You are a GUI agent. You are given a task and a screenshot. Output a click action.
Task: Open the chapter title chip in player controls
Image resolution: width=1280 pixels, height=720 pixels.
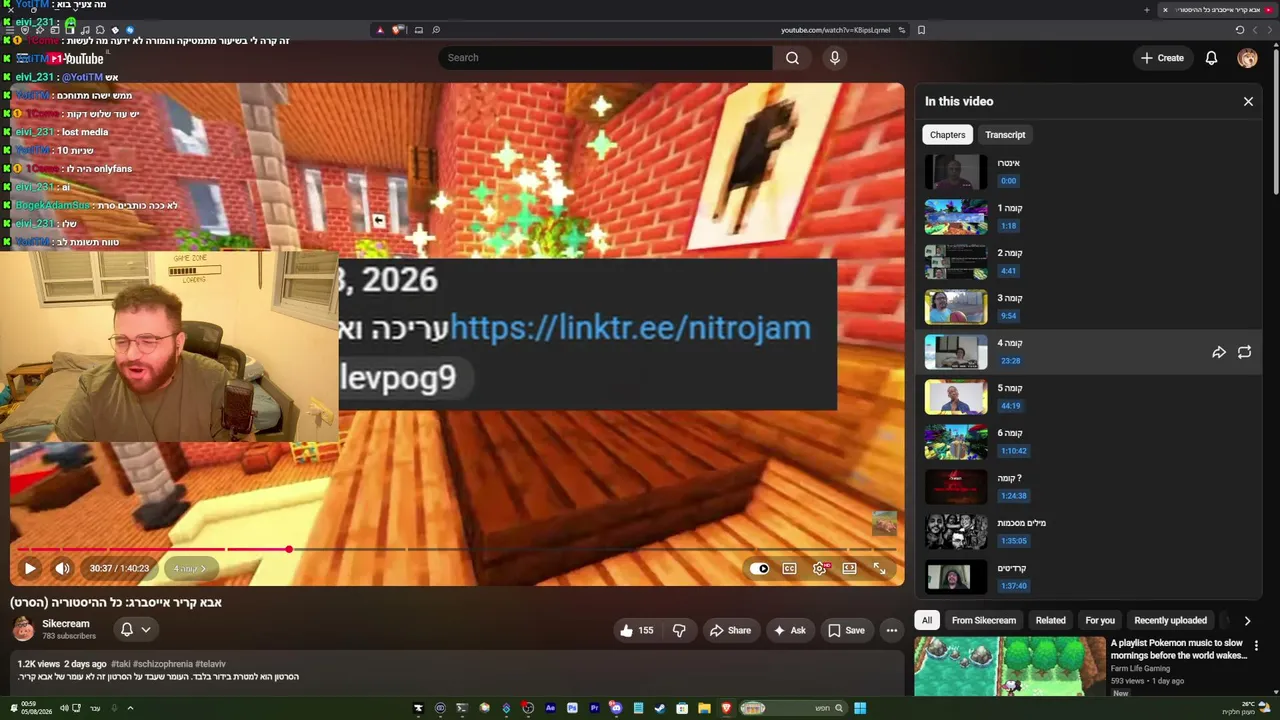tap(190, 569)
